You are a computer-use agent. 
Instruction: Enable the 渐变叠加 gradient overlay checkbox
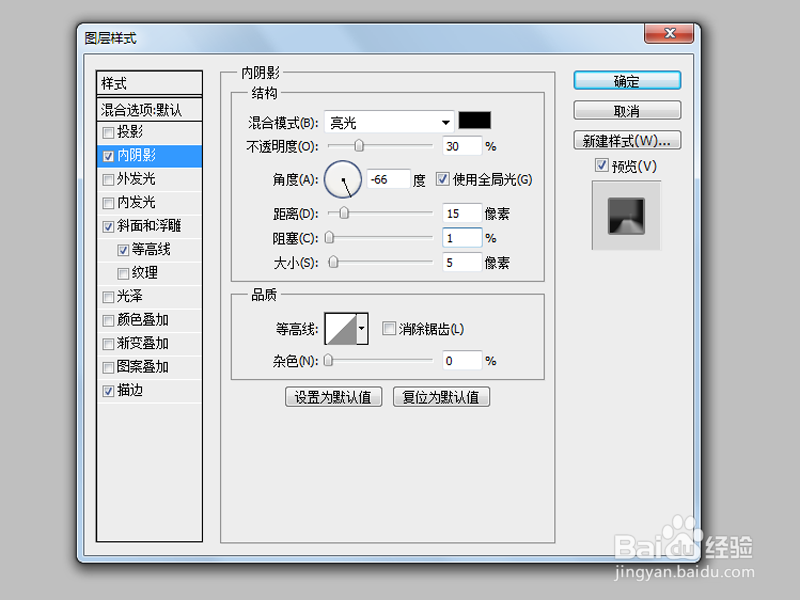pyautogui.click(x=108, y=344)
